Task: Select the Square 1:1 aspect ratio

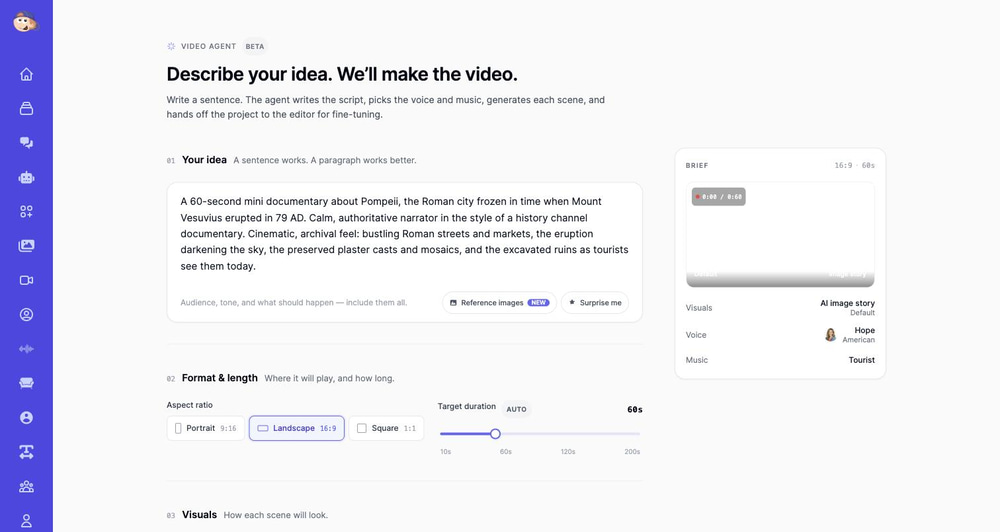Action: 386,428
